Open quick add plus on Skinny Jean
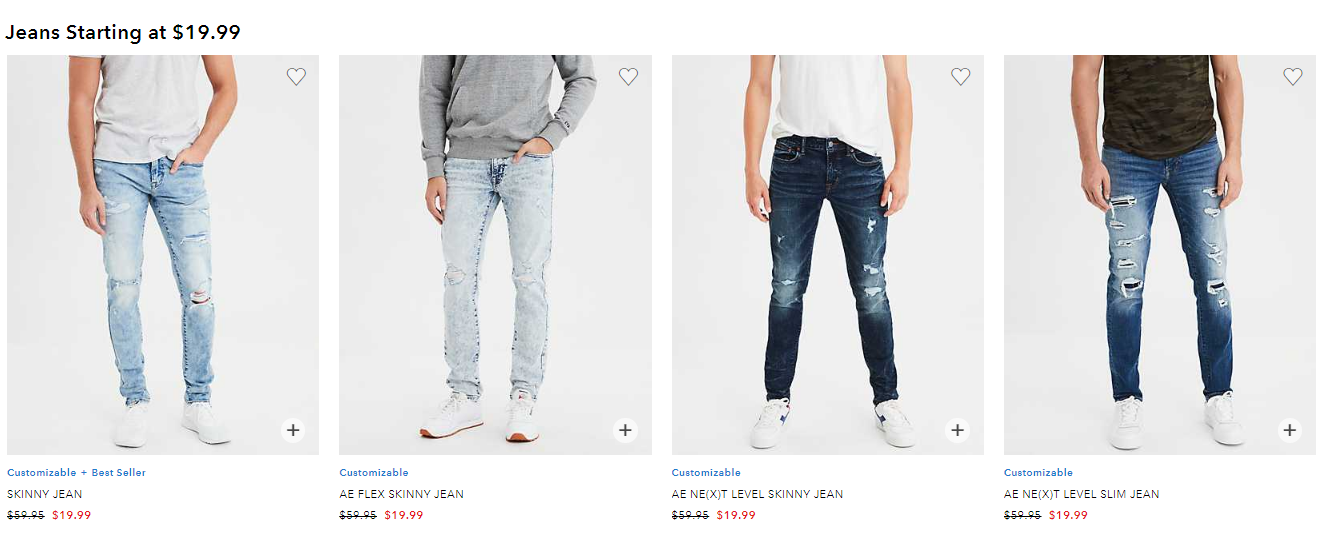 coord(293,430)
